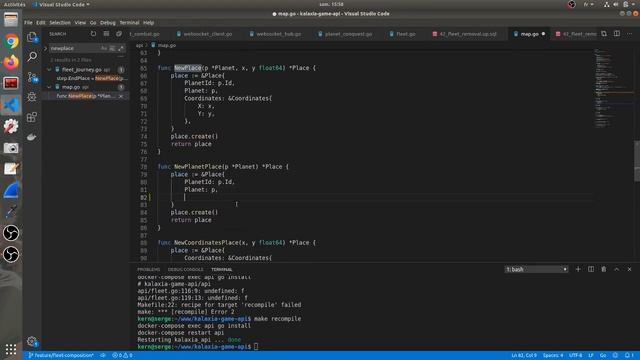Viewport: 640px width, 360px height.
Task: Show the Problems panel tab
Action: (x=149, y=269)
